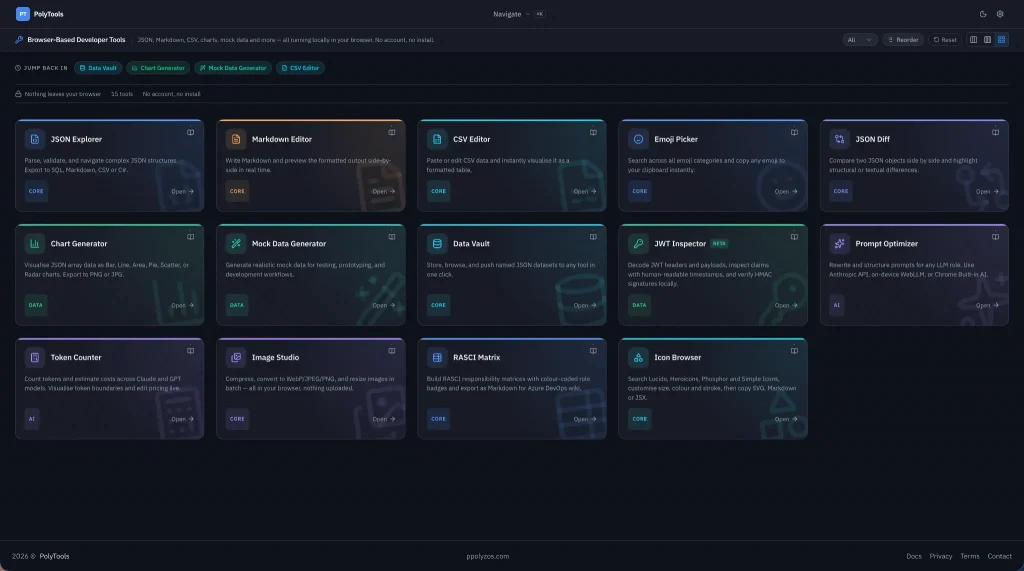The image size is (1024, 571).
Task: Open docs book icon on JSON Explorer card
Action: tap(191, 133)
